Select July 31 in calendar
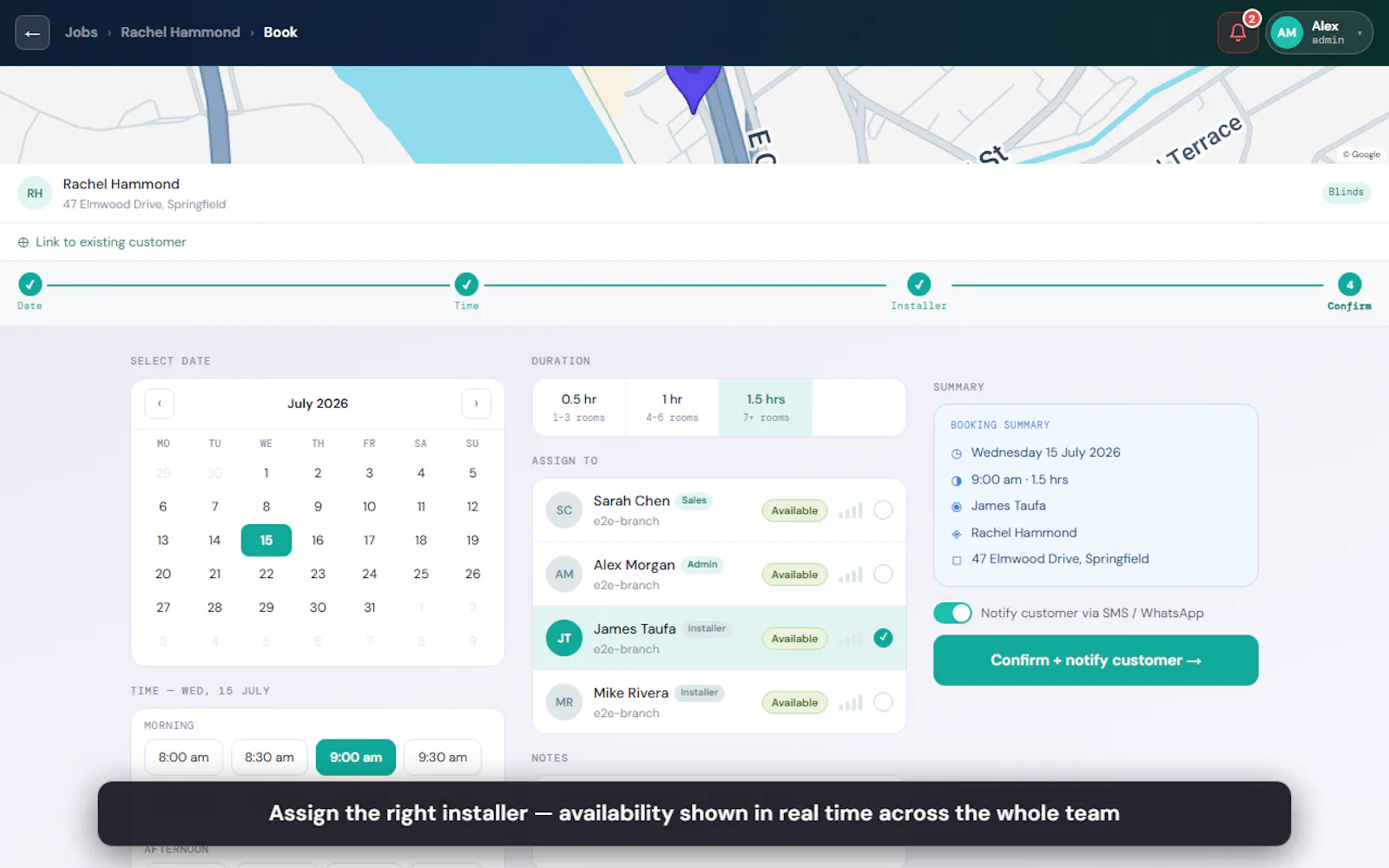The height and width of the screenshot is (868, 1389). pyautogui.click(x=370, y=608)
